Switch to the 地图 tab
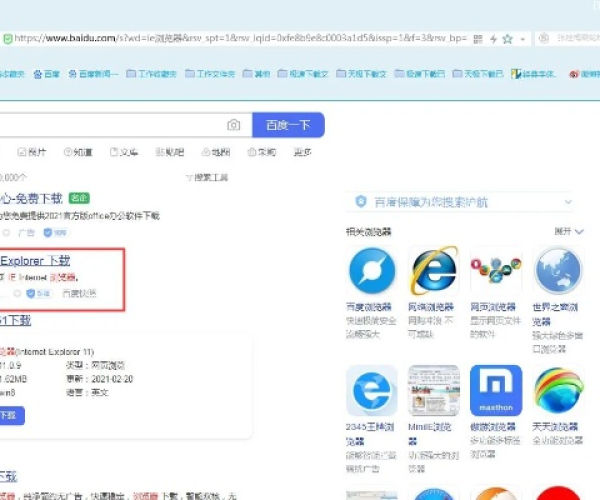The width and height of the screenshot is (600, 500). pyautogui.click(x=216, y=152)
